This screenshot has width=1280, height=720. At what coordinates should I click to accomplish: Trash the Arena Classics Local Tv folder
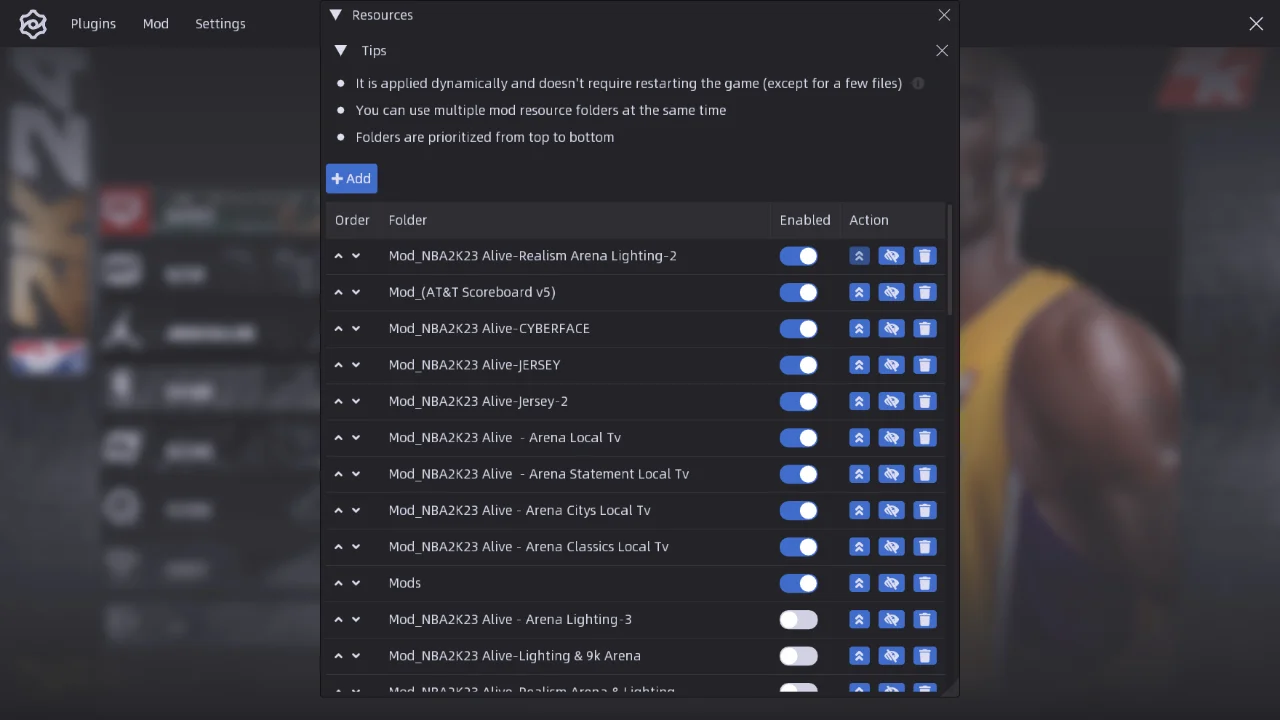[925, 547]
